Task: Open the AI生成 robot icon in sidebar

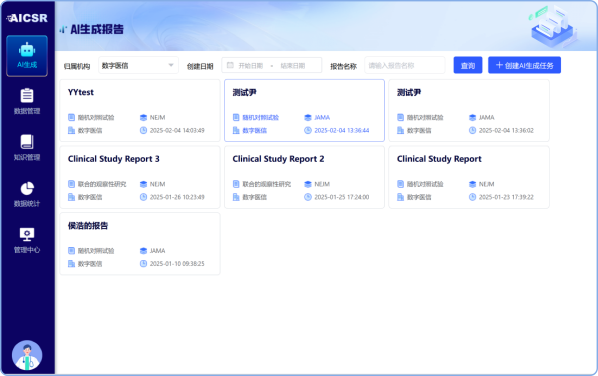Action: point(27,50)
